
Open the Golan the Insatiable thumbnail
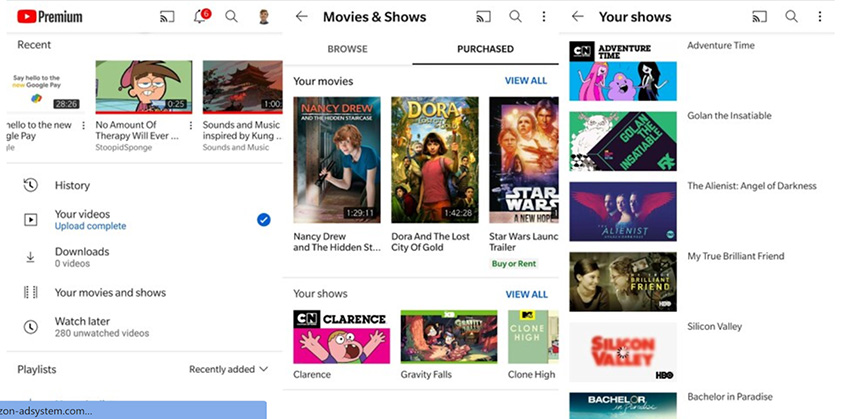[x=623, y=141]
